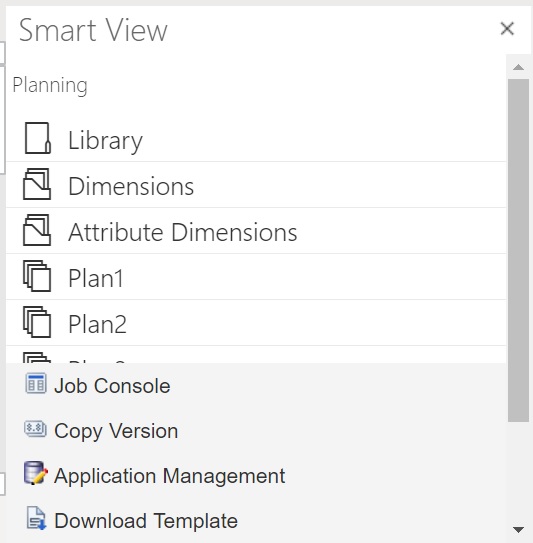The image size is (533, 543).
Task: Open the Application Management action
Action: pos(170,475)
